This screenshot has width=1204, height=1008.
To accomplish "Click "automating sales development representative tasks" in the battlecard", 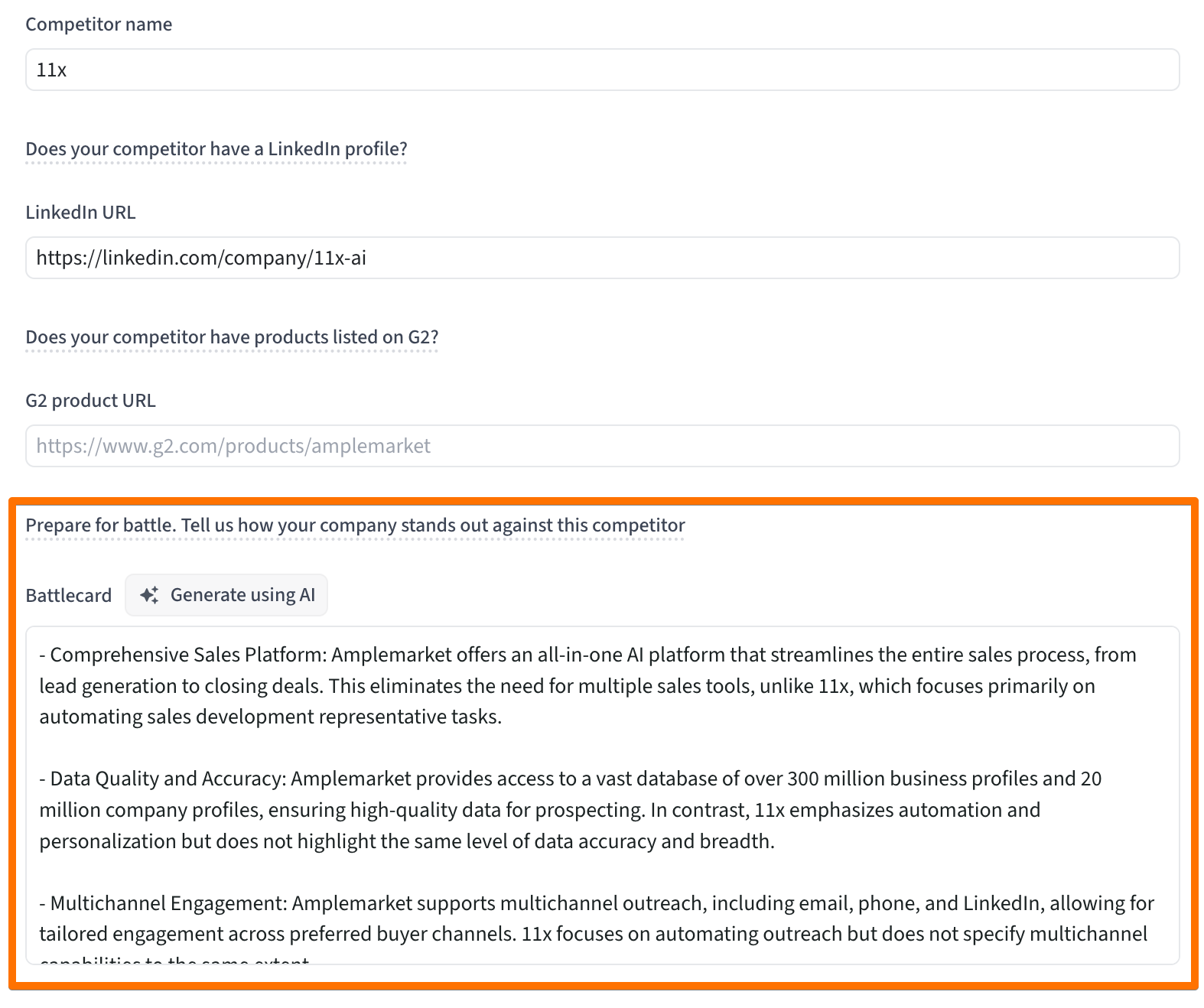I will 270,717.
